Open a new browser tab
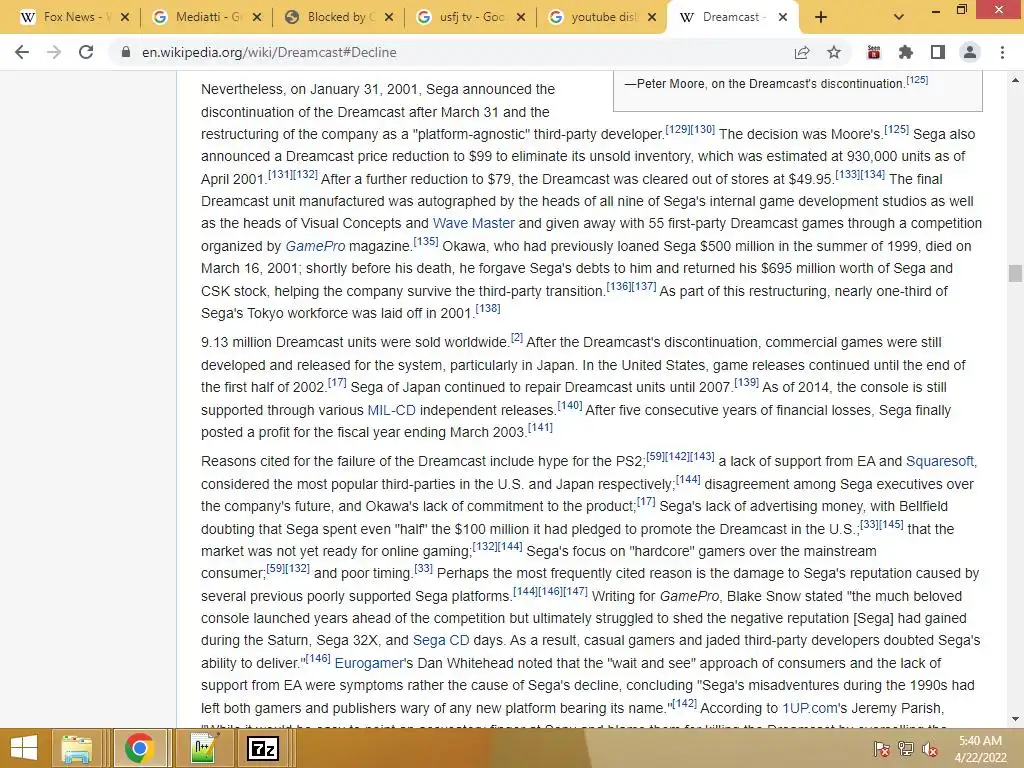This screenshot has height=768, width=1024. (x=821, y=17)
